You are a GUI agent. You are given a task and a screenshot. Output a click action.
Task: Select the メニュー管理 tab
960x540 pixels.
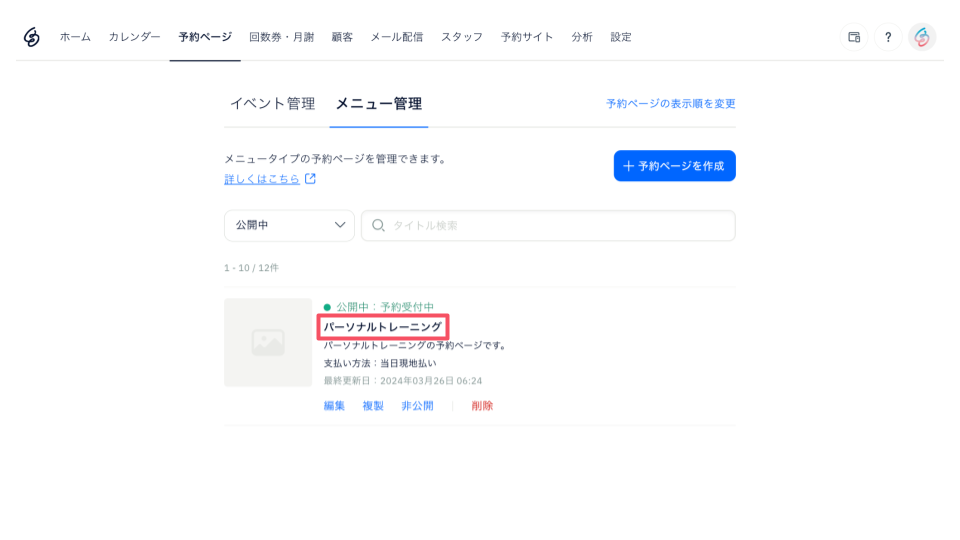(x=378, y=104)
